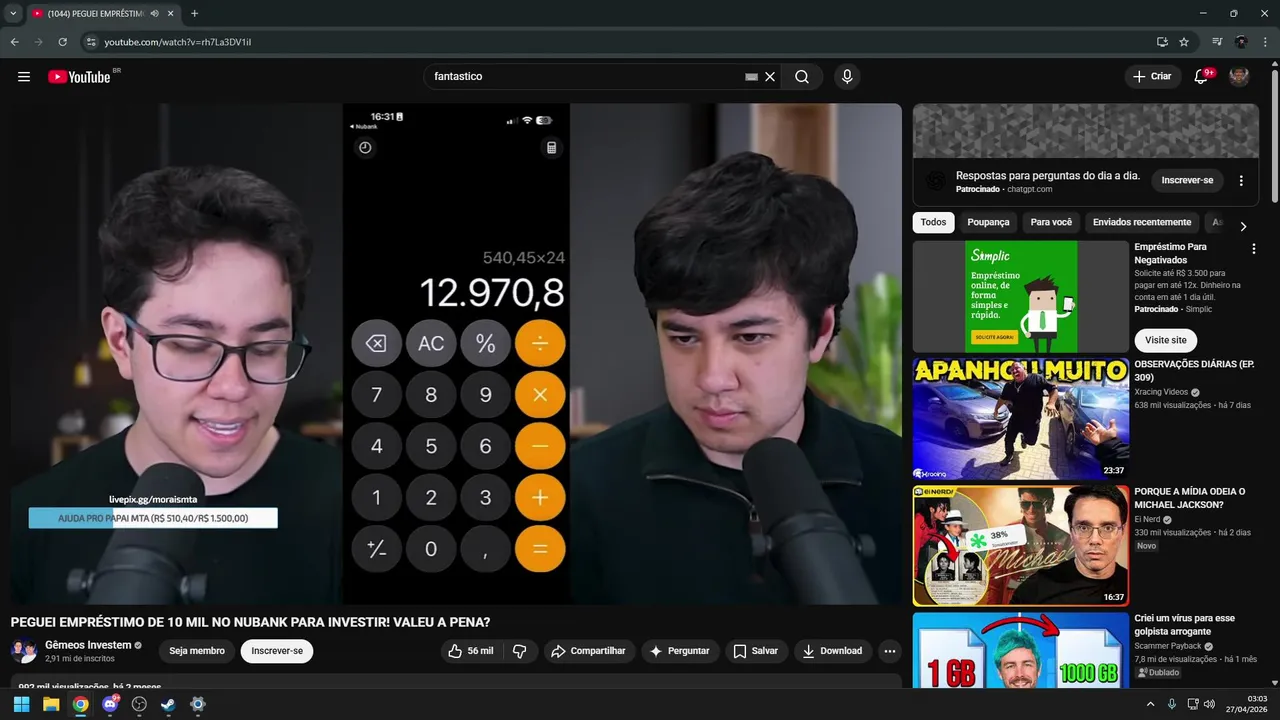Screen dimensions: 1280x720
Task: Run search with the magnifier button
Action: coord(802,77)
